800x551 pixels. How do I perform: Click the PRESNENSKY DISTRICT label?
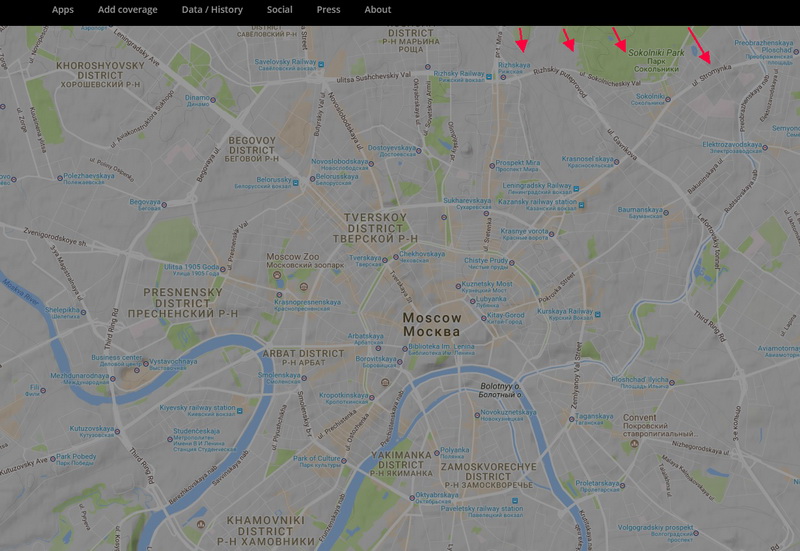(183, 303)
